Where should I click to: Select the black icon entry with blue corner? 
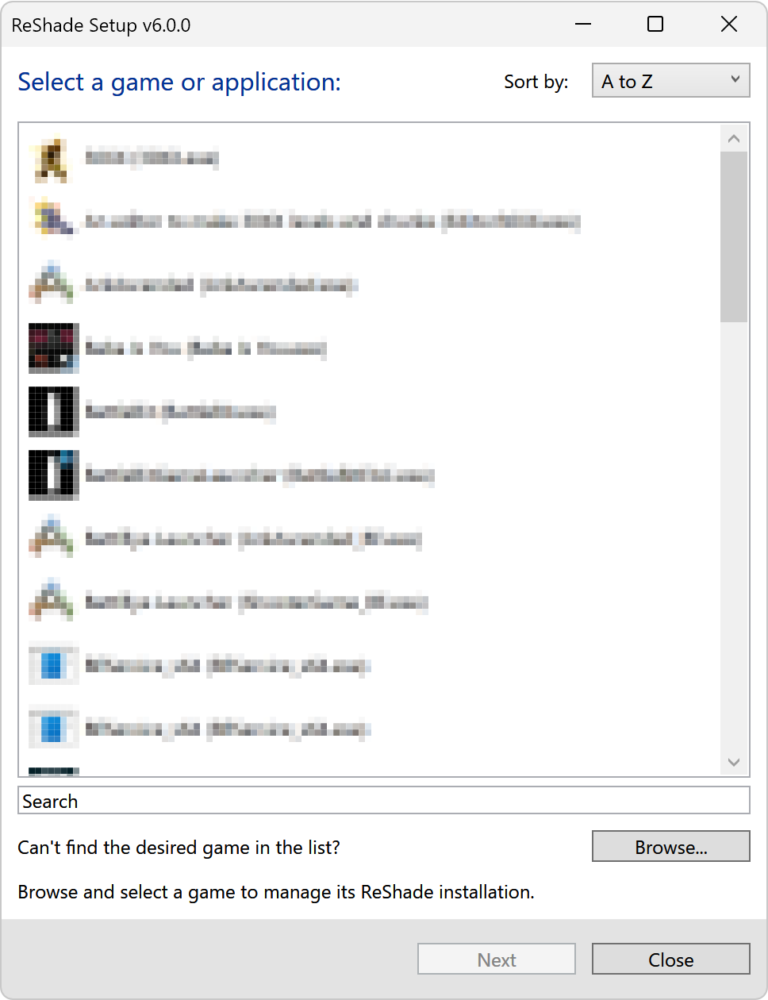point(370,475)
